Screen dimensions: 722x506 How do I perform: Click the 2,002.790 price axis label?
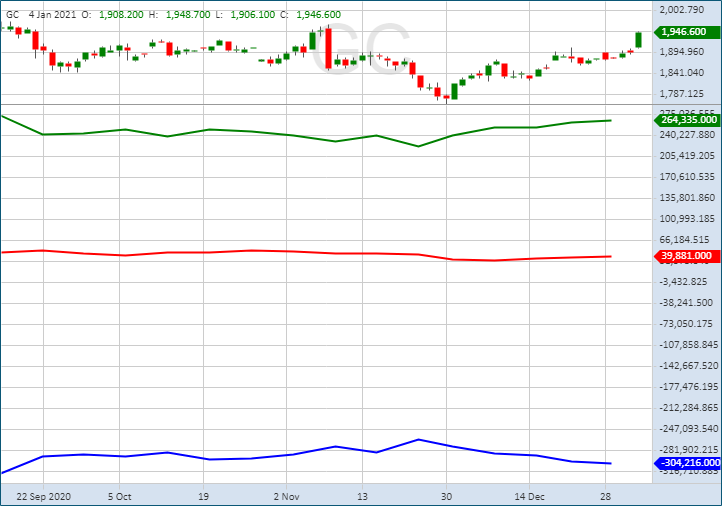click(682, 10)
